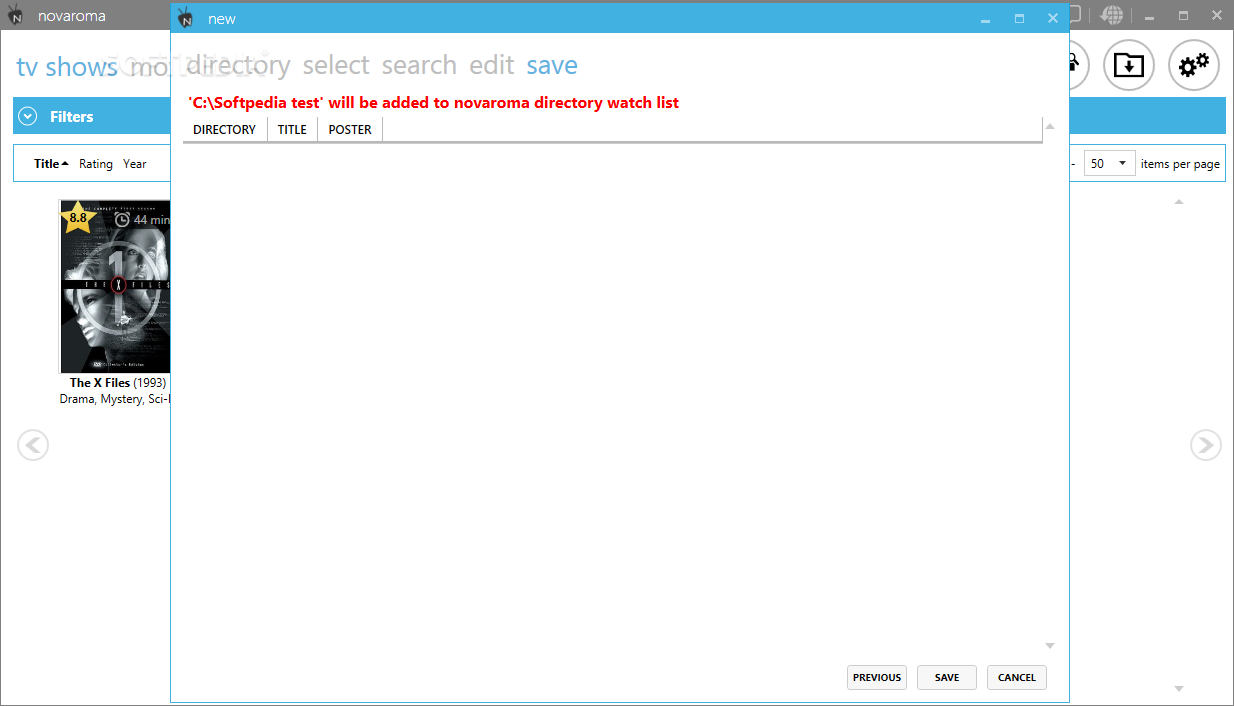Minimize the new dialog window
Image resolution: width=1234 pixels, height=706 pixels.
(986, 18)
